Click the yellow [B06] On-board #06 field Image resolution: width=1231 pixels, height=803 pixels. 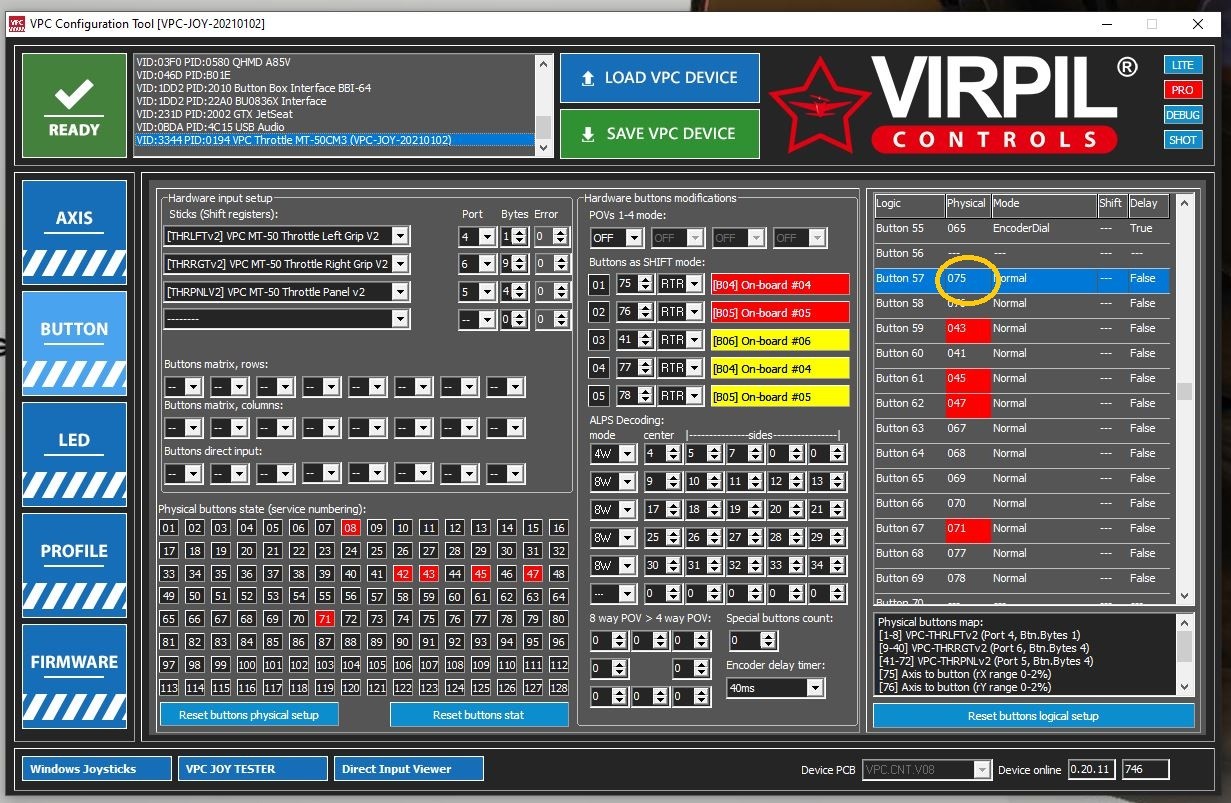pos(780,340)
